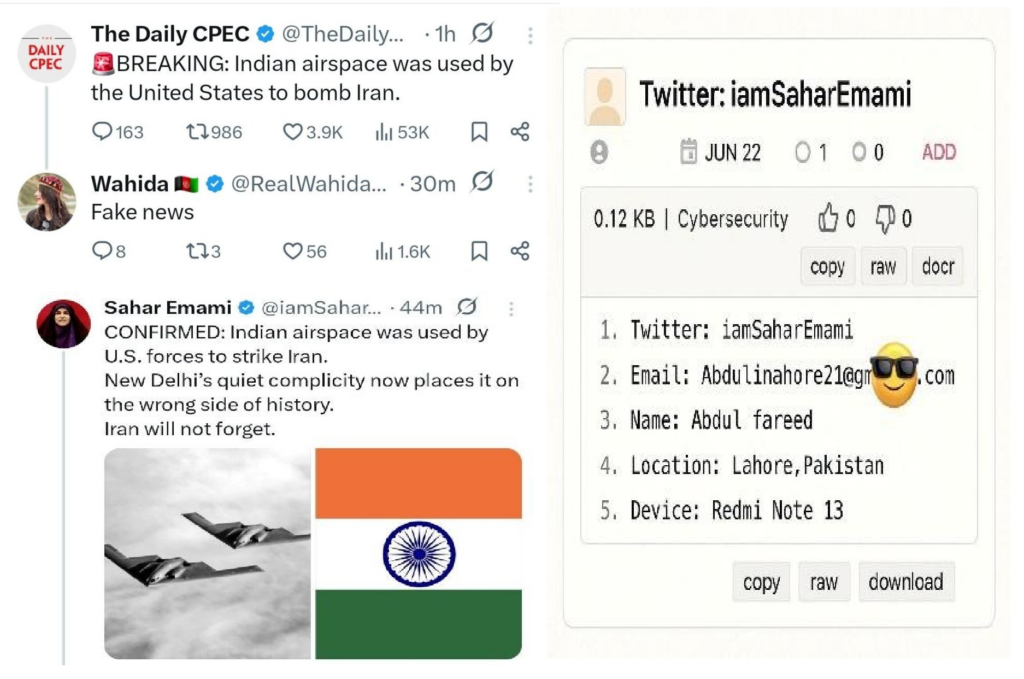This screenshot has width=1024, height=679.
Task: Share Wahida's reply via share icon
Action: tap(520, 251)
